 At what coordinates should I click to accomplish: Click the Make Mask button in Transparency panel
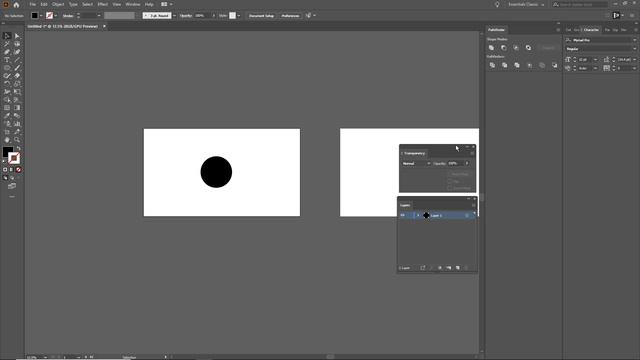click(x=460, y=174)
